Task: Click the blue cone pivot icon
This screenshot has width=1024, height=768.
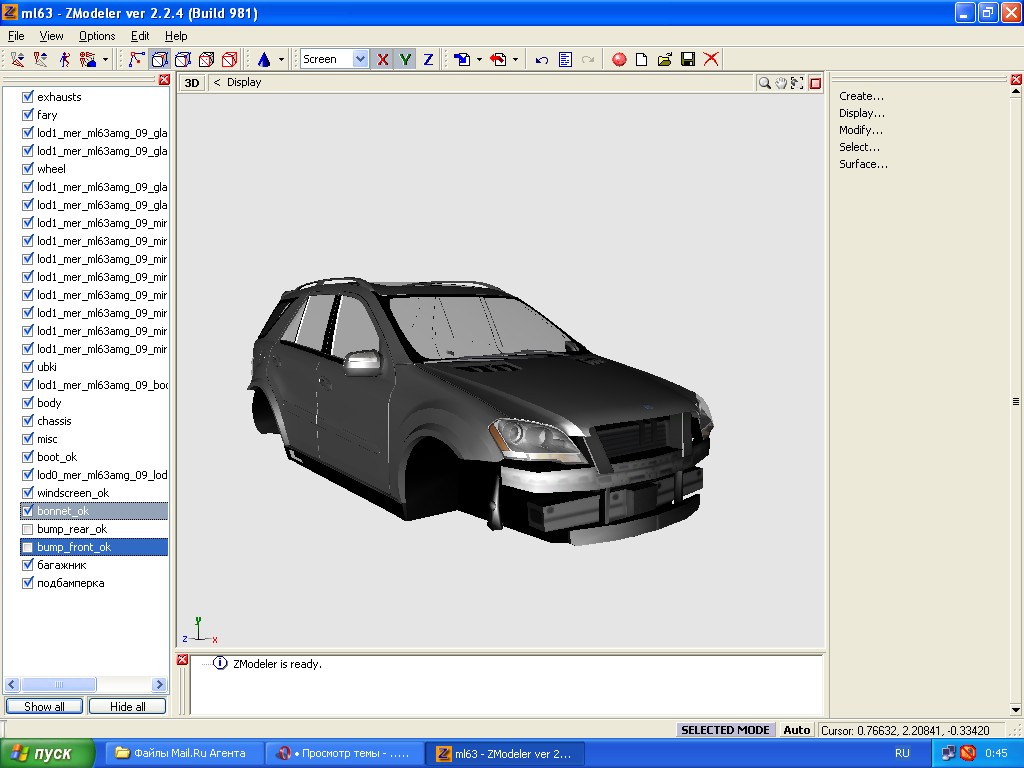Action: [x=264, y=59]
